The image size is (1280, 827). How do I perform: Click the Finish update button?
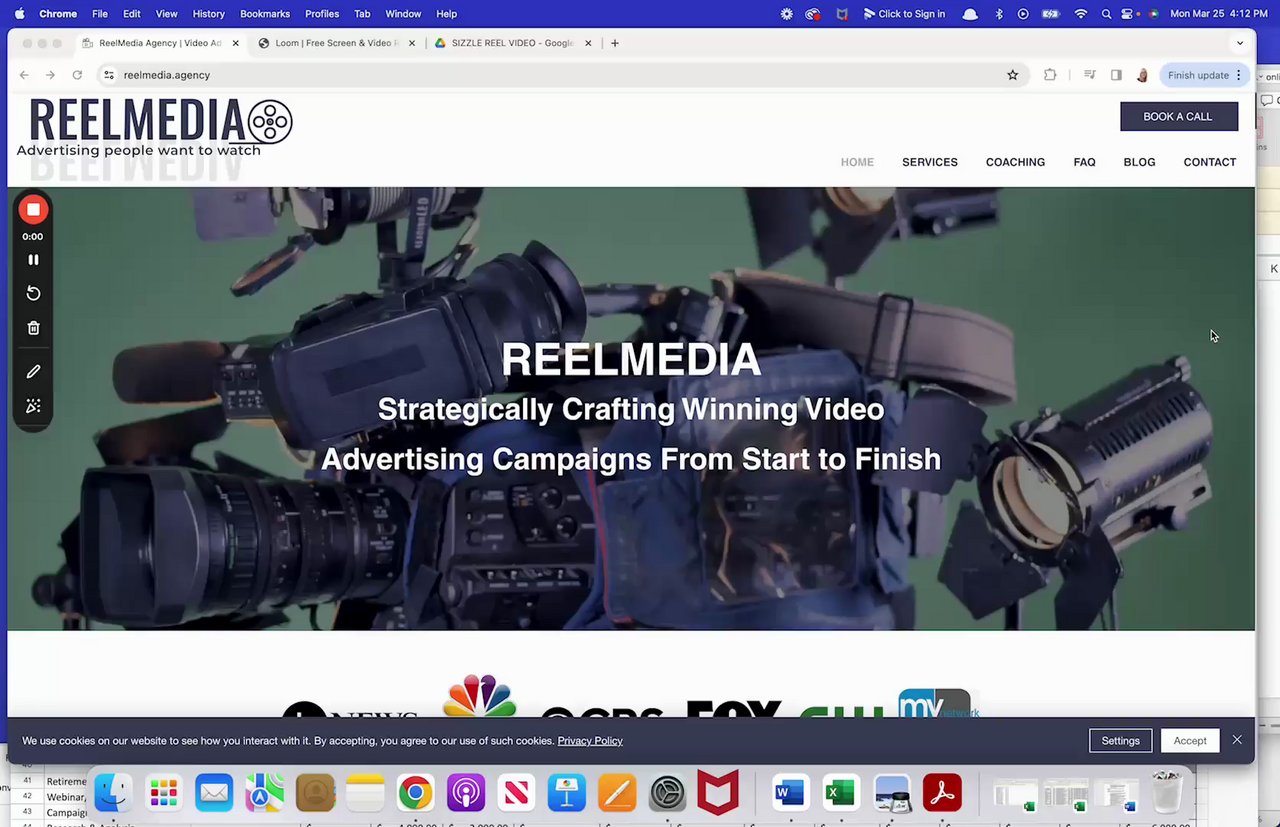tap(1204, 75)
